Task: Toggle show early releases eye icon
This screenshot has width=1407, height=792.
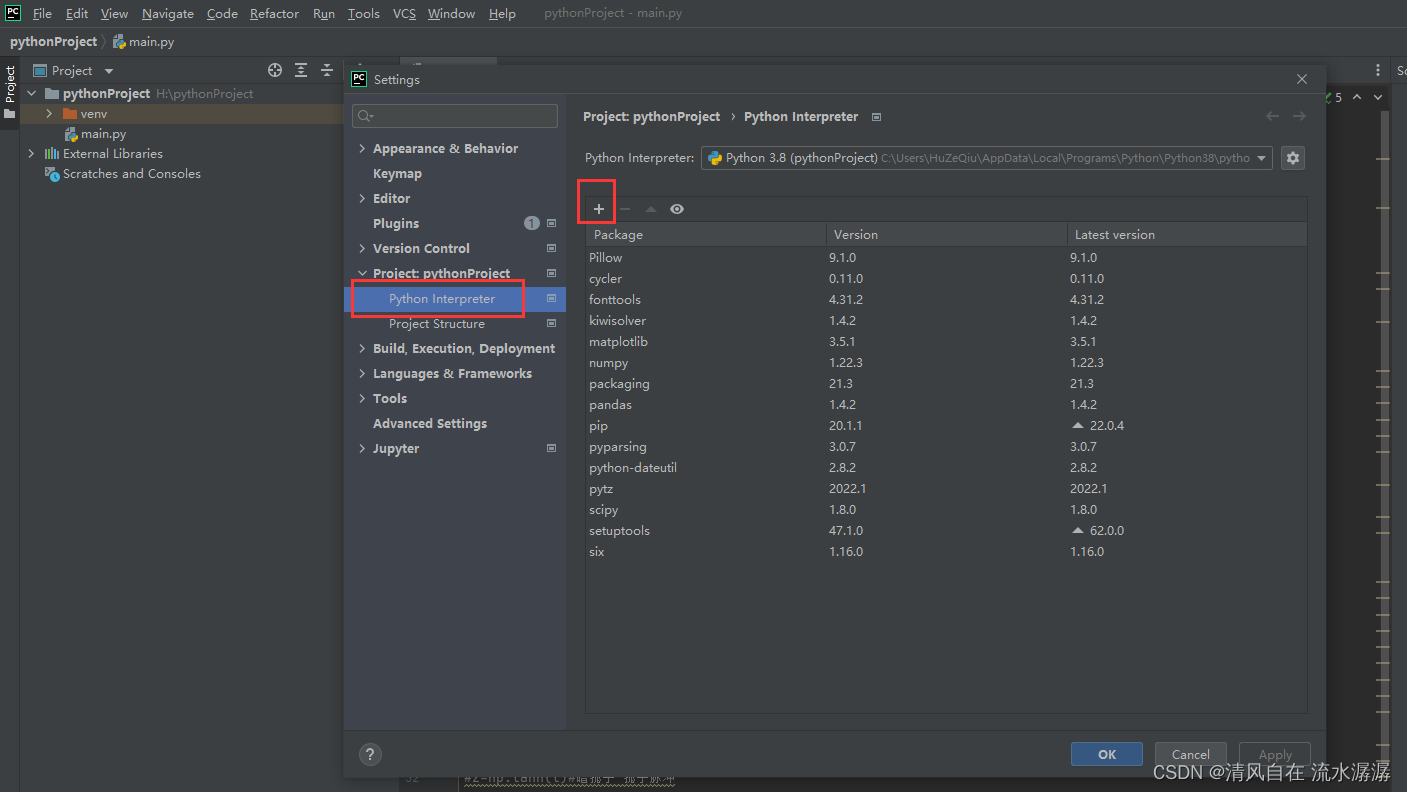Action: (677, 209)
